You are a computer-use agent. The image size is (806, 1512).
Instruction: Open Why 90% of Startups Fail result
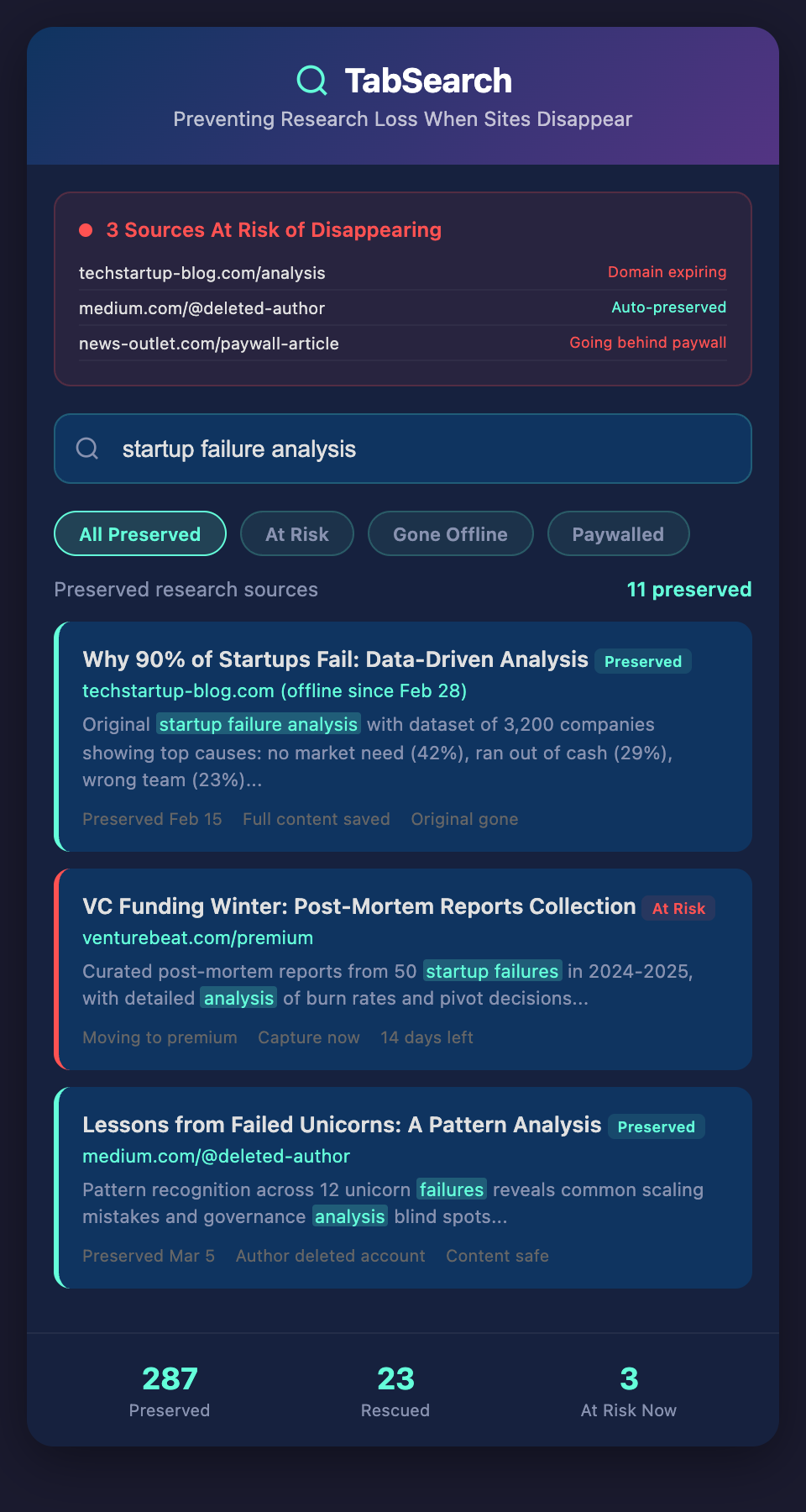(x=335, y=659)
